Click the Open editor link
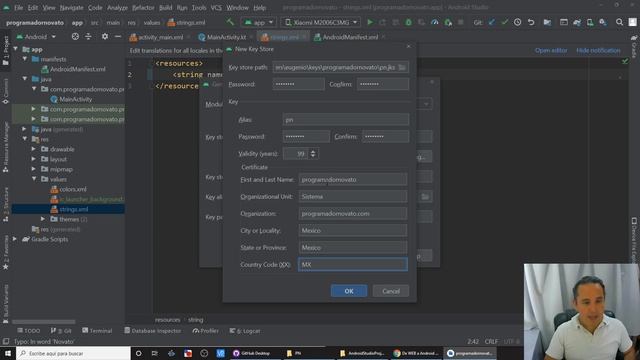The height and width of the screenshot is (360, 640). 551,51
